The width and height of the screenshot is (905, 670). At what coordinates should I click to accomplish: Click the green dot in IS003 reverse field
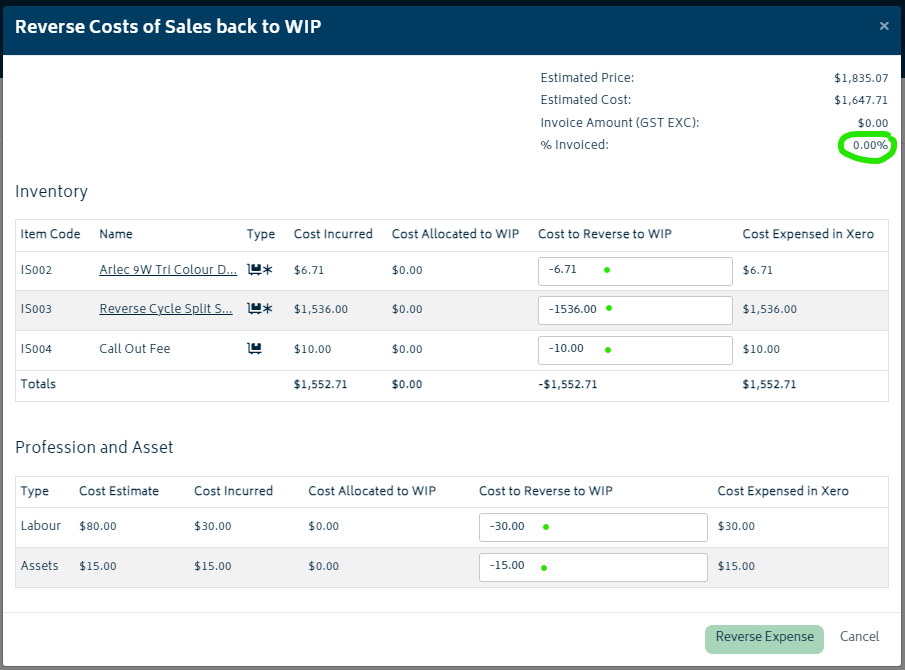(609, 308)
